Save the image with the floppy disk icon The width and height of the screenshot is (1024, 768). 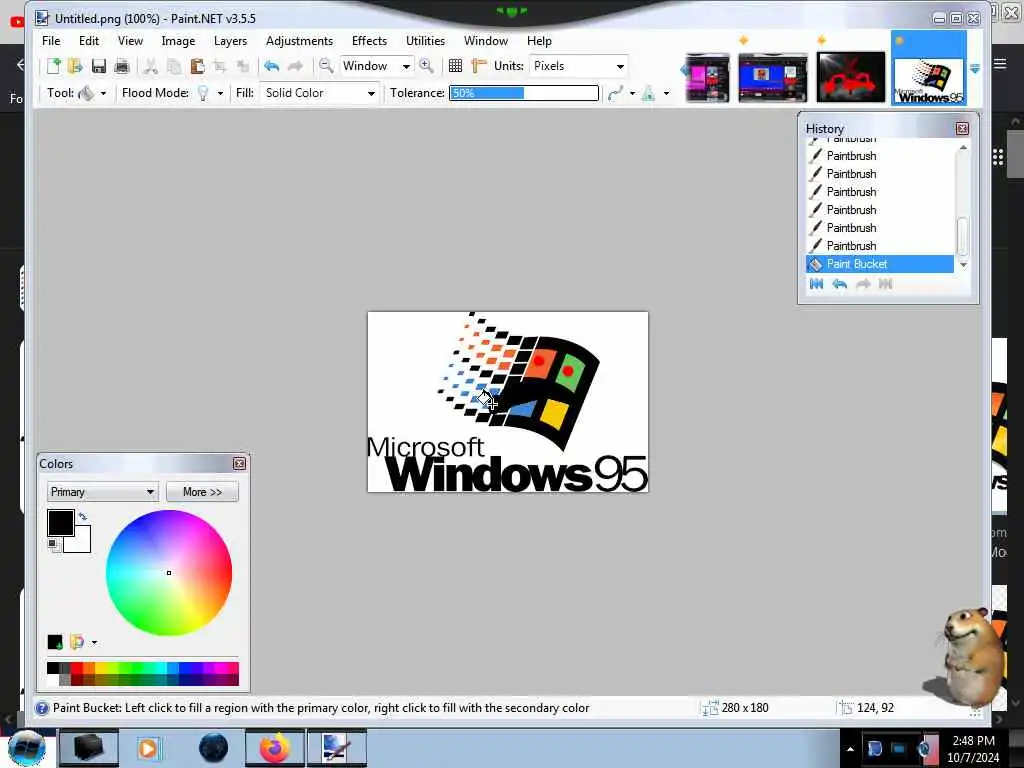pos(99,66)
